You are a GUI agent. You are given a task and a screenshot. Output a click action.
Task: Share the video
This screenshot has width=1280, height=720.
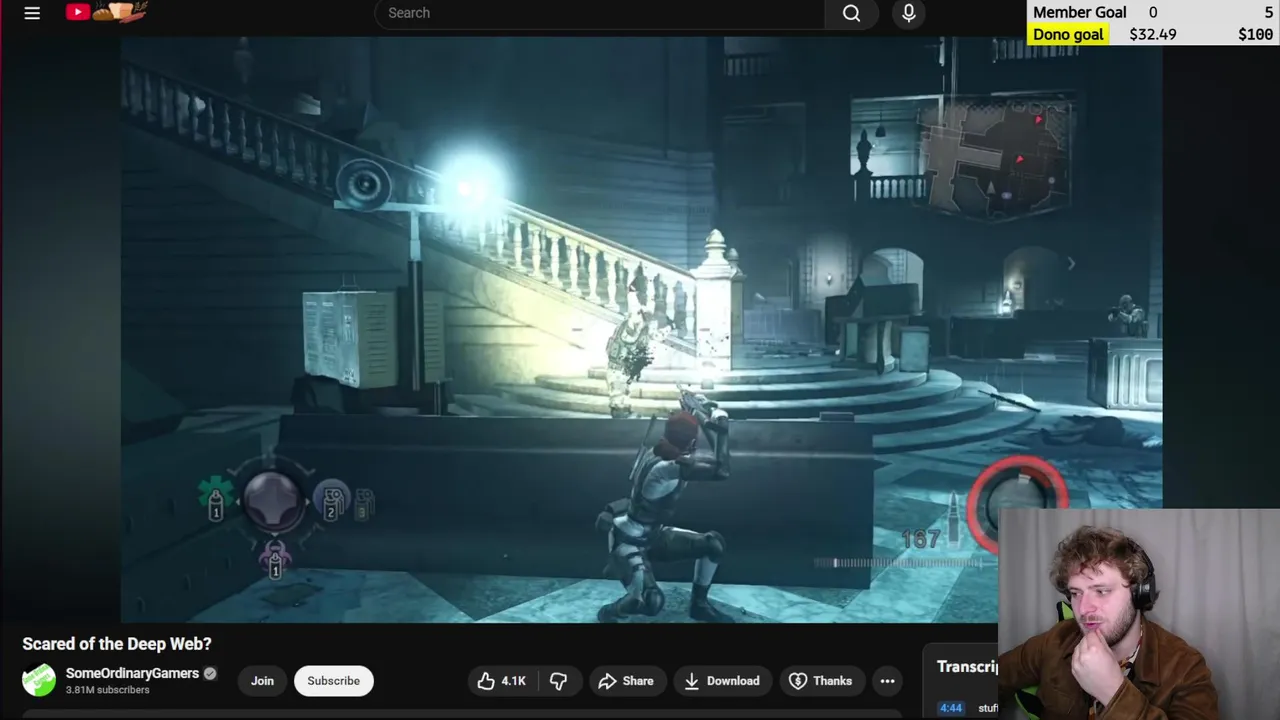pos(626,681)
